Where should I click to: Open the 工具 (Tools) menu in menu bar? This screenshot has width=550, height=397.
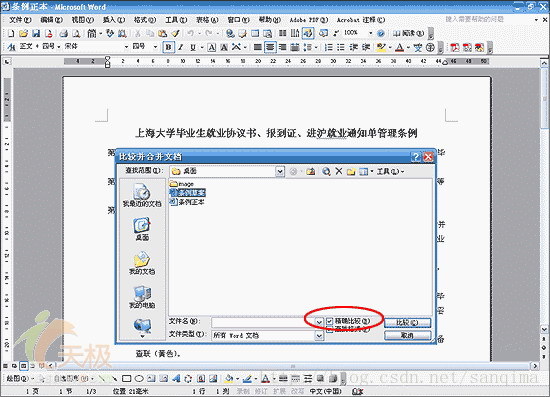coord(176,20)
